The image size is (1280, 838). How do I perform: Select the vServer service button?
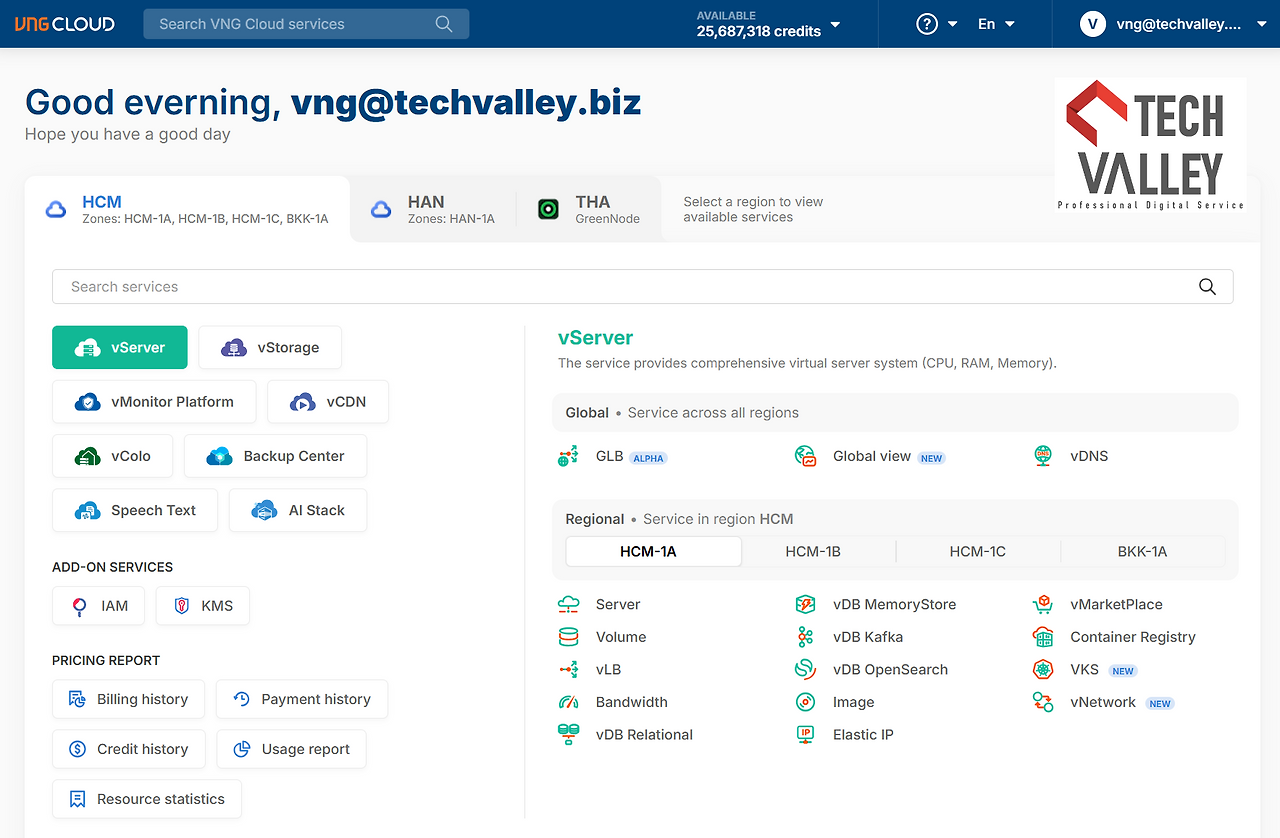coord(120,348)
